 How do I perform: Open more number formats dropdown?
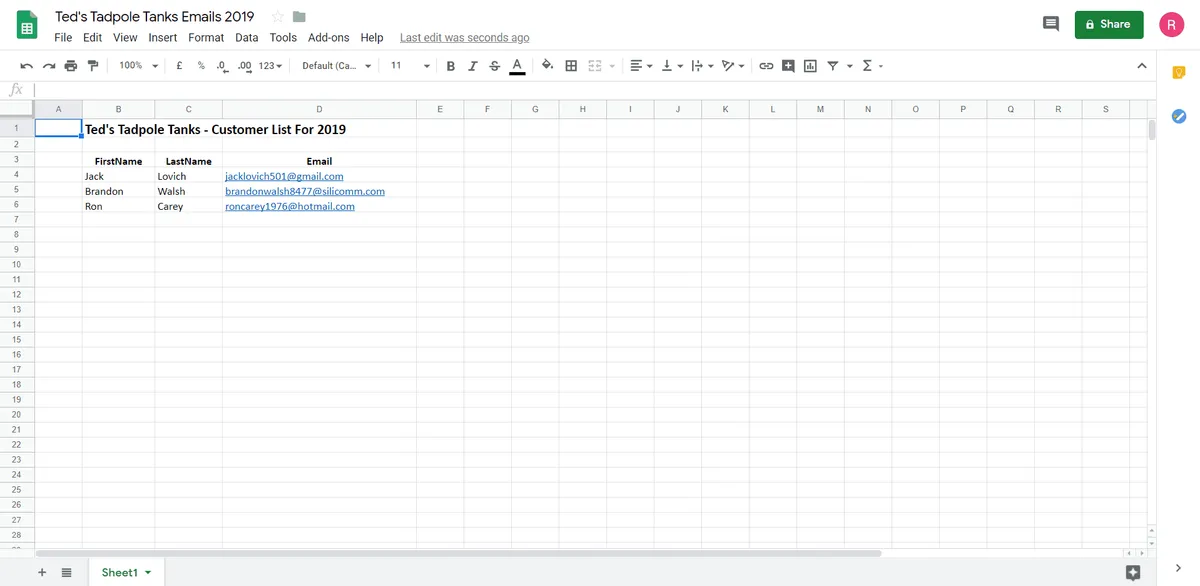tap(270, 66)
